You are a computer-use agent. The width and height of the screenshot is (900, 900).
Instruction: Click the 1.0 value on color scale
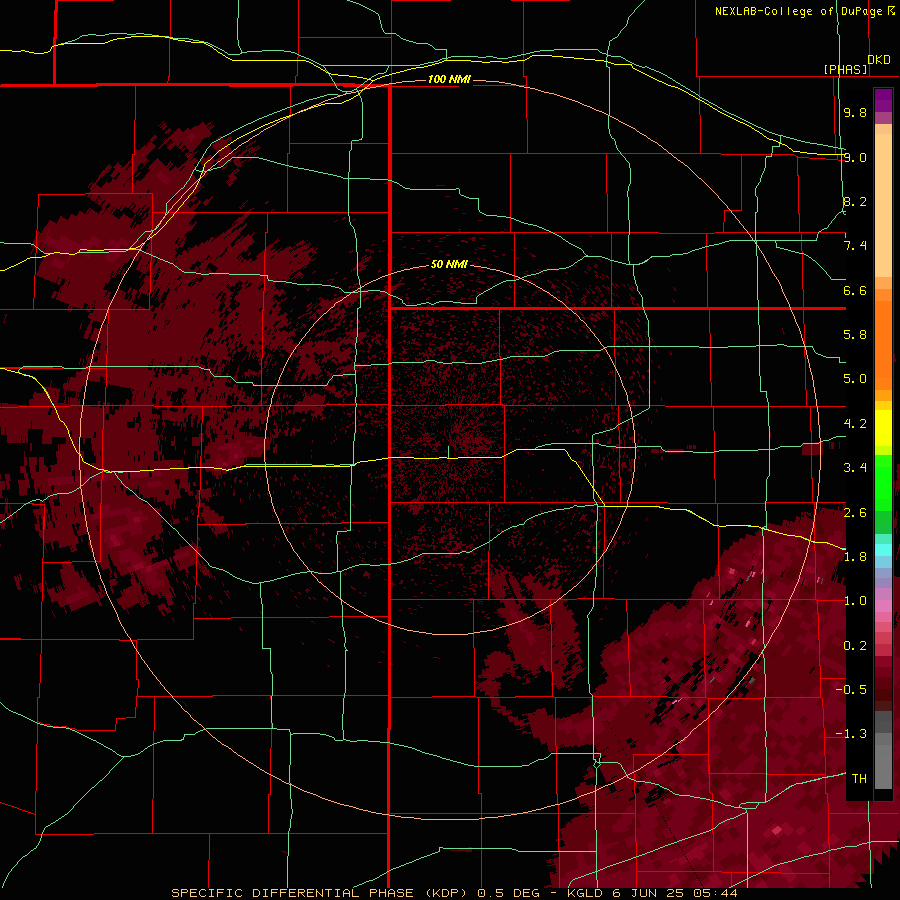point(855,601)
